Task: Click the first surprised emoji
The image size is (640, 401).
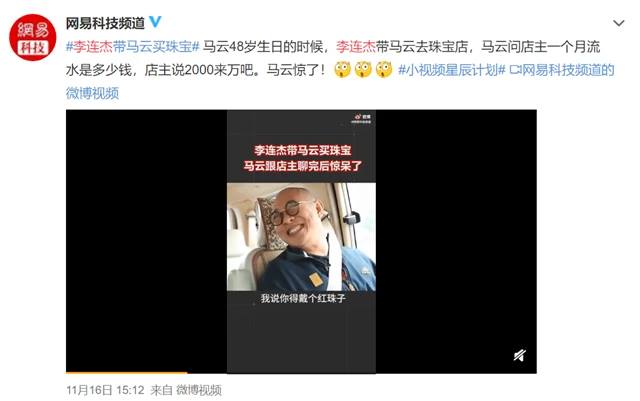Action: [x=342, y=69]
